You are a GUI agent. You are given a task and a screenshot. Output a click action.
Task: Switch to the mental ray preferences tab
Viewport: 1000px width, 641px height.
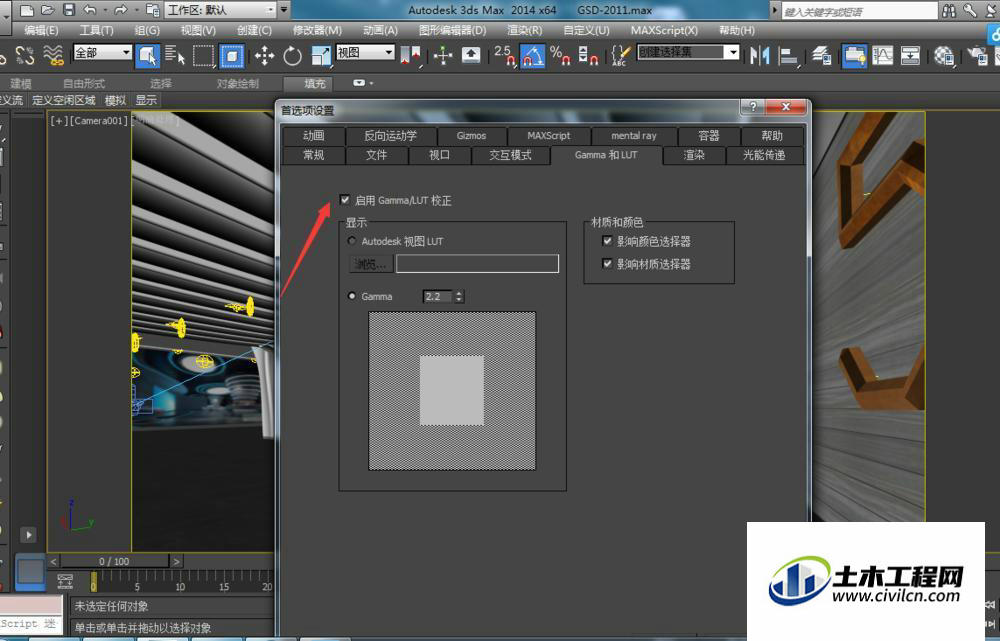pos(634,136)
